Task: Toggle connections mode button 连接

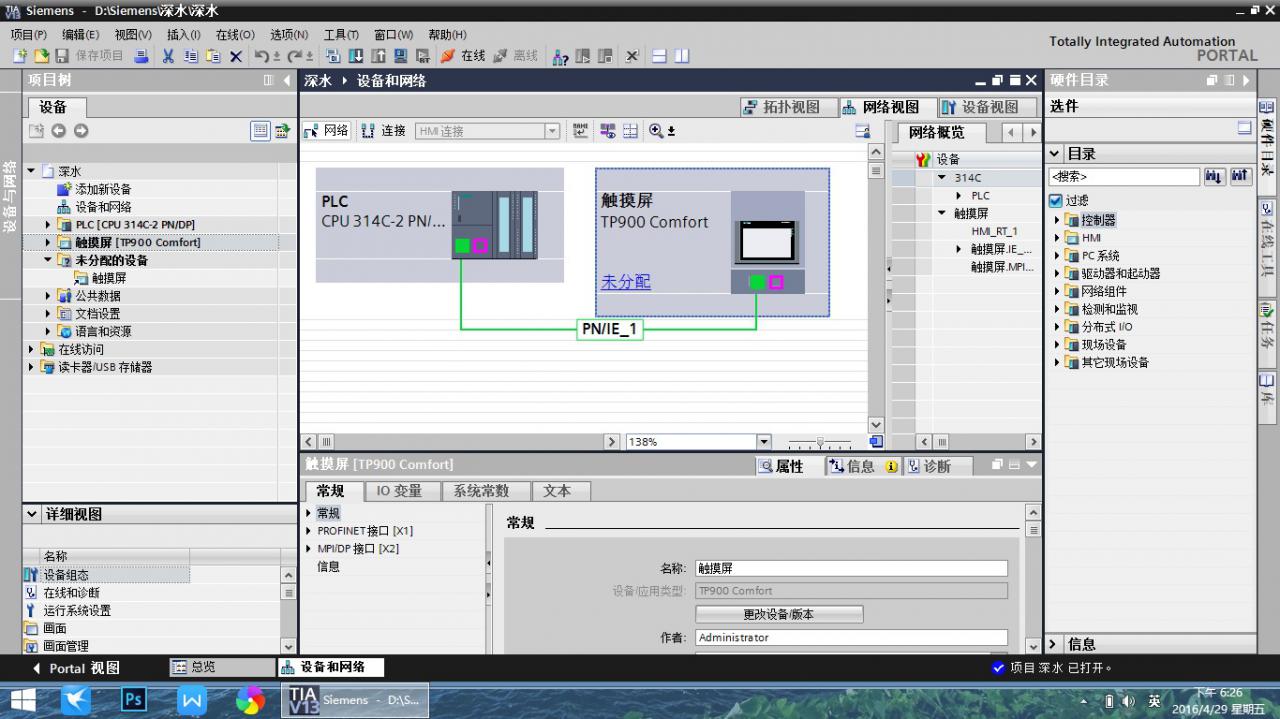Action: click(384, 131)
